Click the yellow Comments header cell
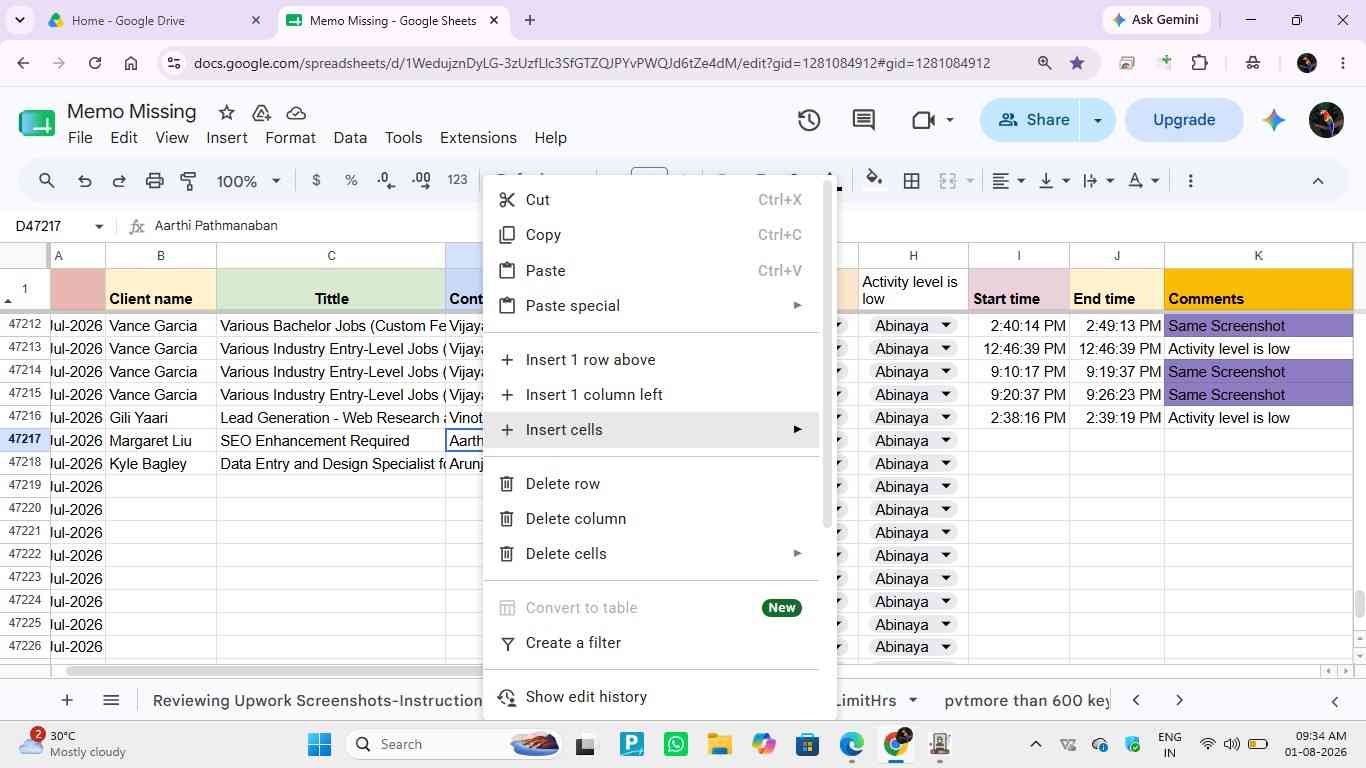 (1258, 289)
